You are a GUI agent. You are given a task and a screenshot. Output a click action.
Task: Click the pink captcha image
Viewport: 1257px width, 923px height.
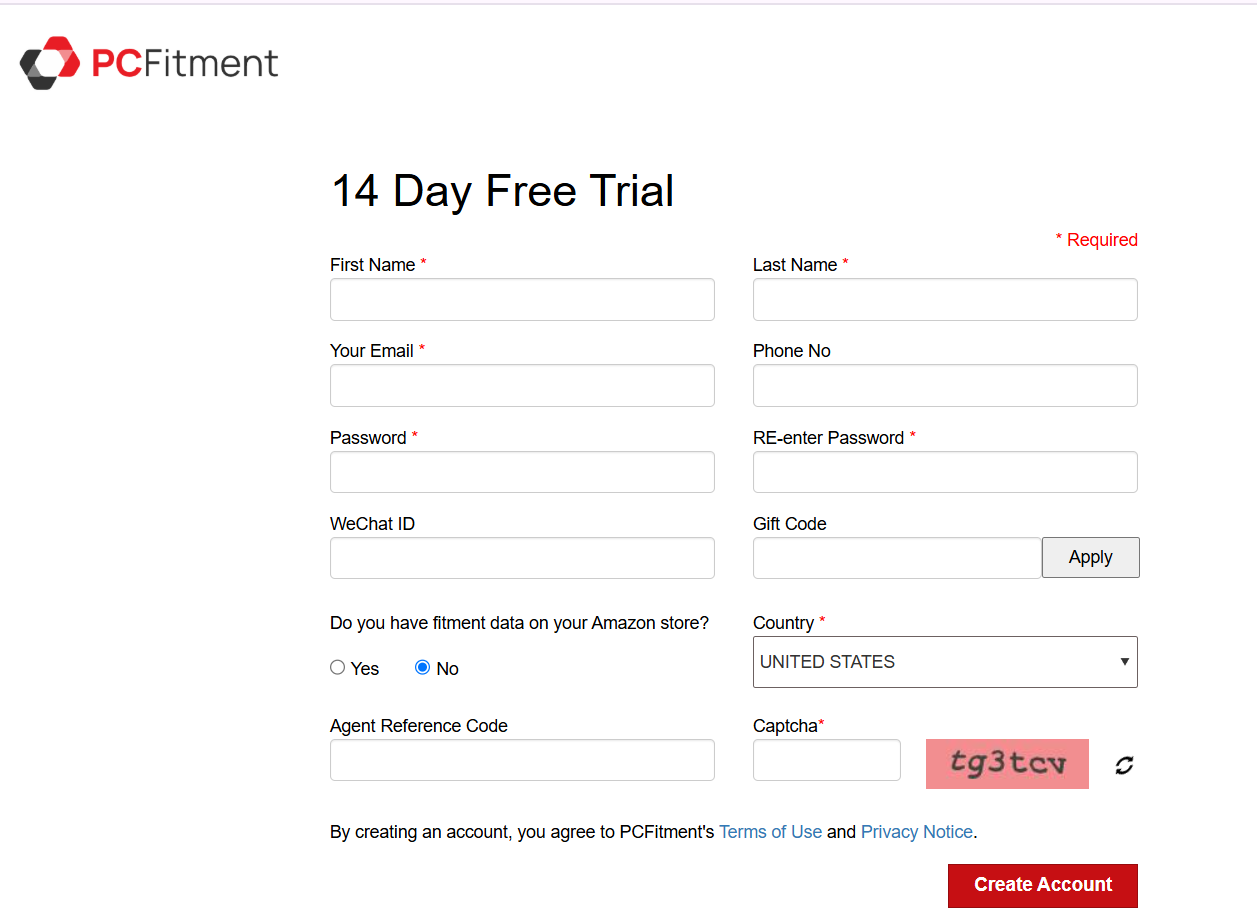pos(1007,764)
